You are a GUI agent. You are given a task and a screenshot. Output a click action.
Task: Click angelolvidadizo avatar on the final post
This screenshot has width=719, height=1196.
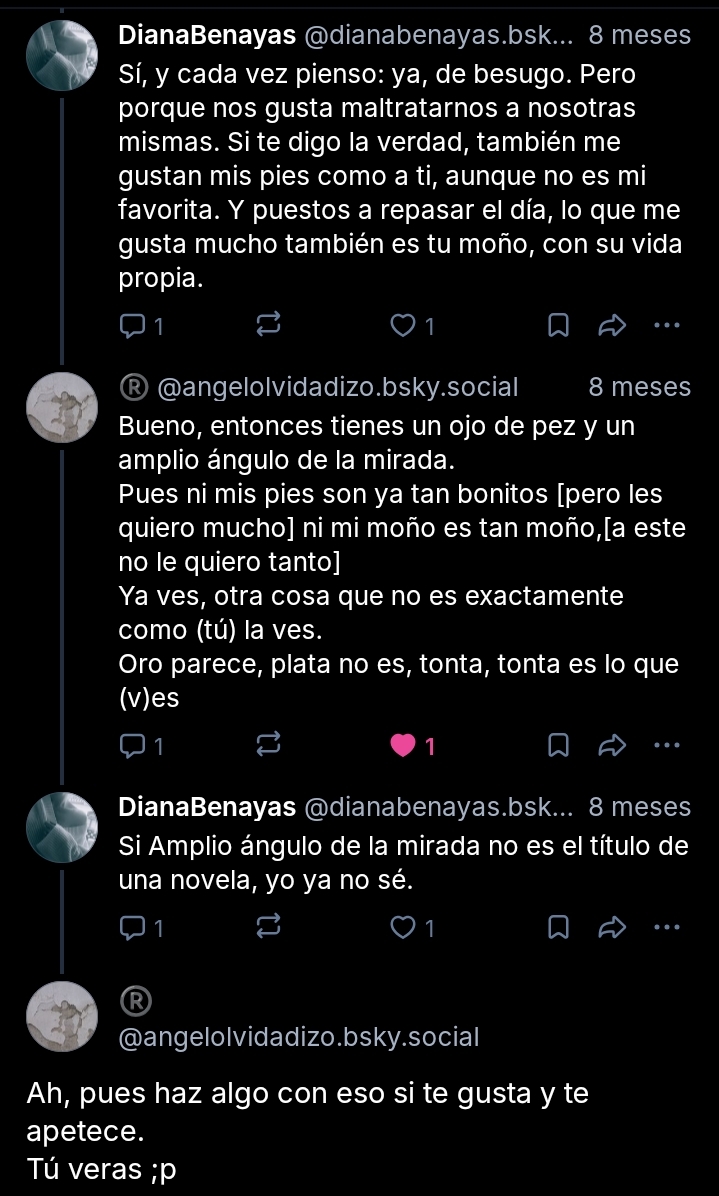[62, 1015]
